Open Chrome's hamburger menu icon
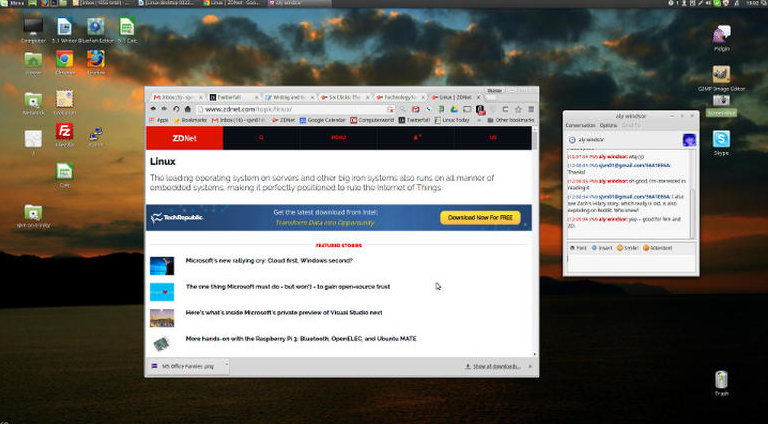 tap(531, 109)
